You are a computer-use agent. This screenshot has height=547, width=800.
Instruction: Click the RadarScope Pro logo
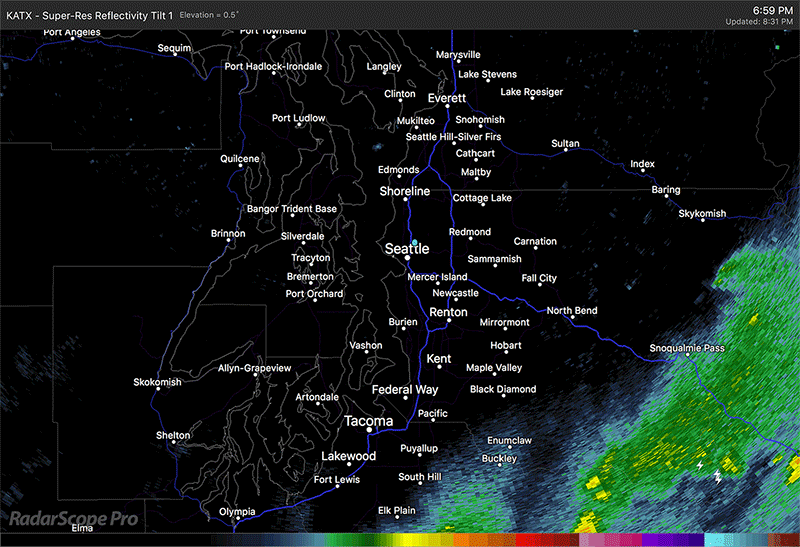click(x=74, y=519)
